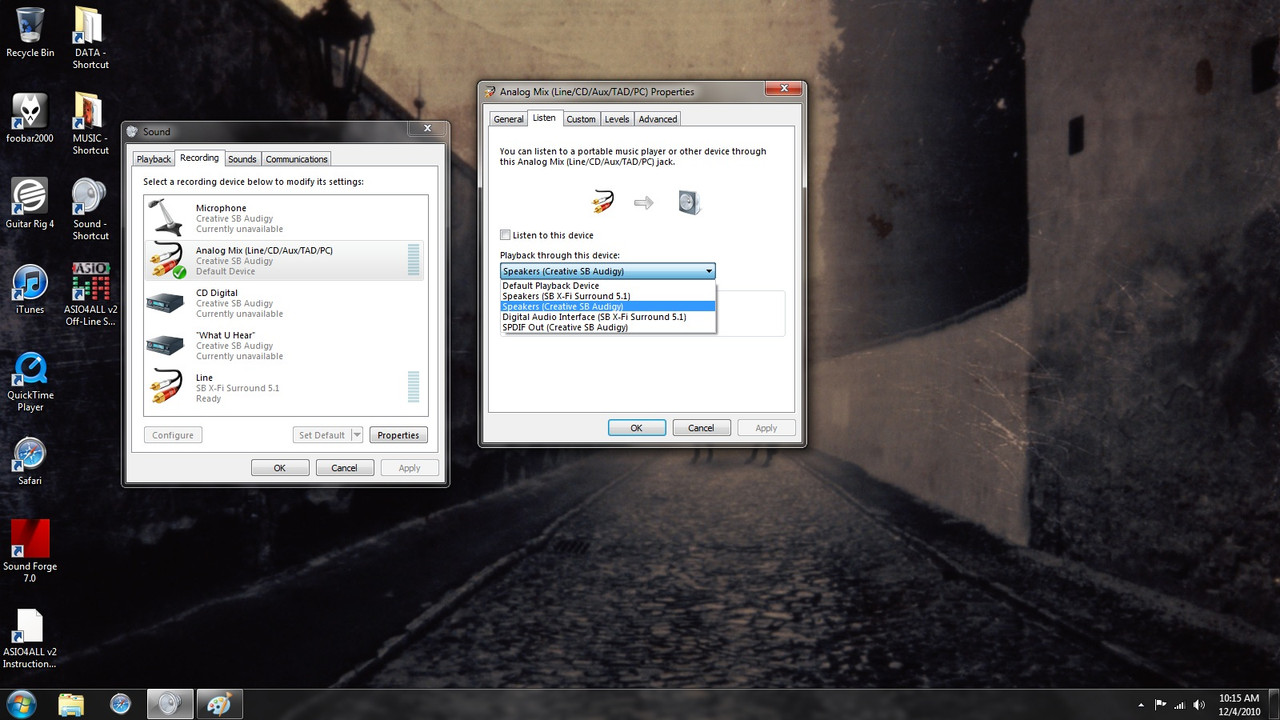Click OK in Analog Mix Properties

[x=637, y=428]
